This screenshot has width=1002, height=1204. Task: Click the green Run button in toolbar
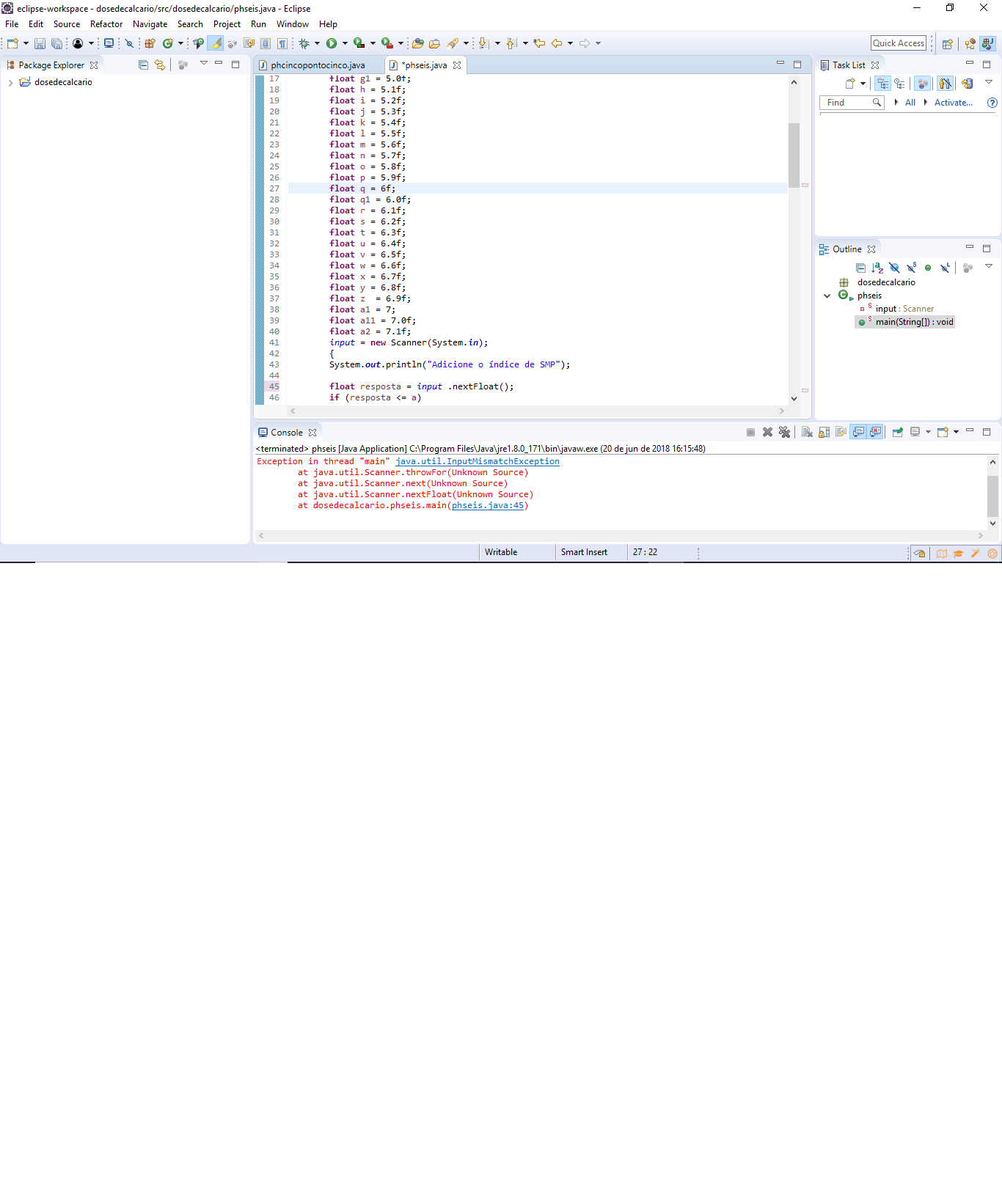coord(332,43)
